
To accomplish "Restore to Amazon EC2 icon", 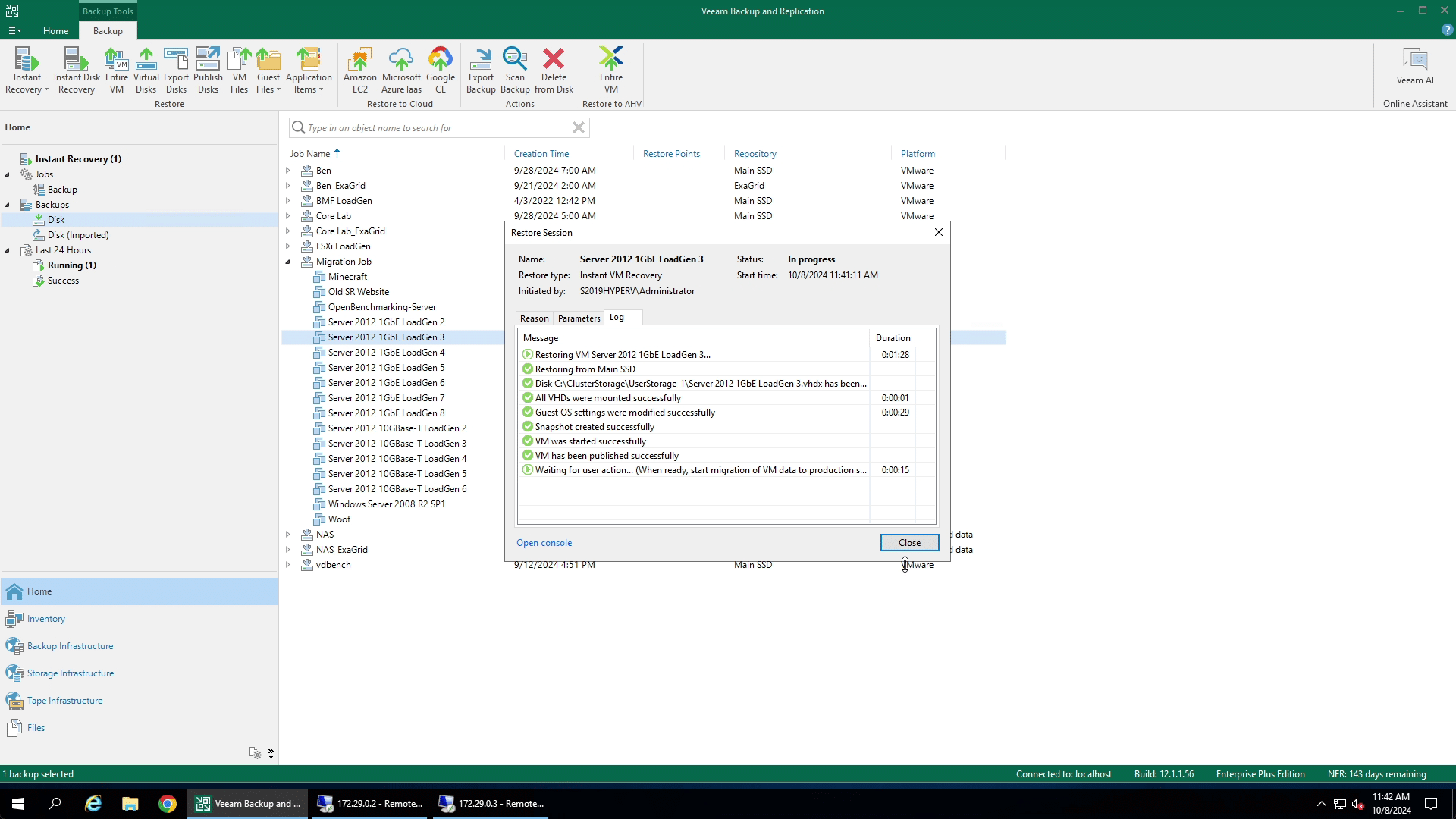I will point(360,71).
